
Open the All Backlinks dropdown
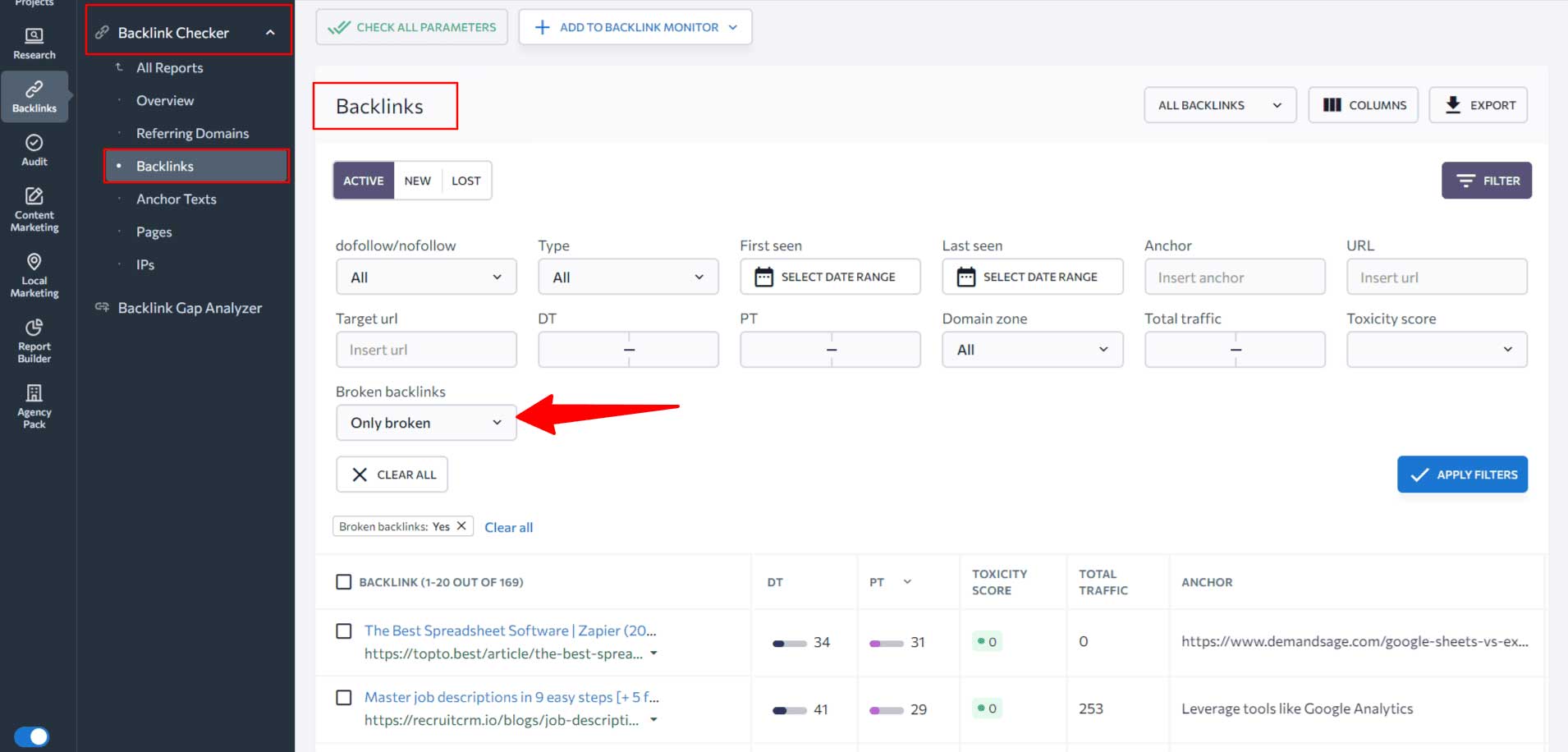pos(1220,105)
